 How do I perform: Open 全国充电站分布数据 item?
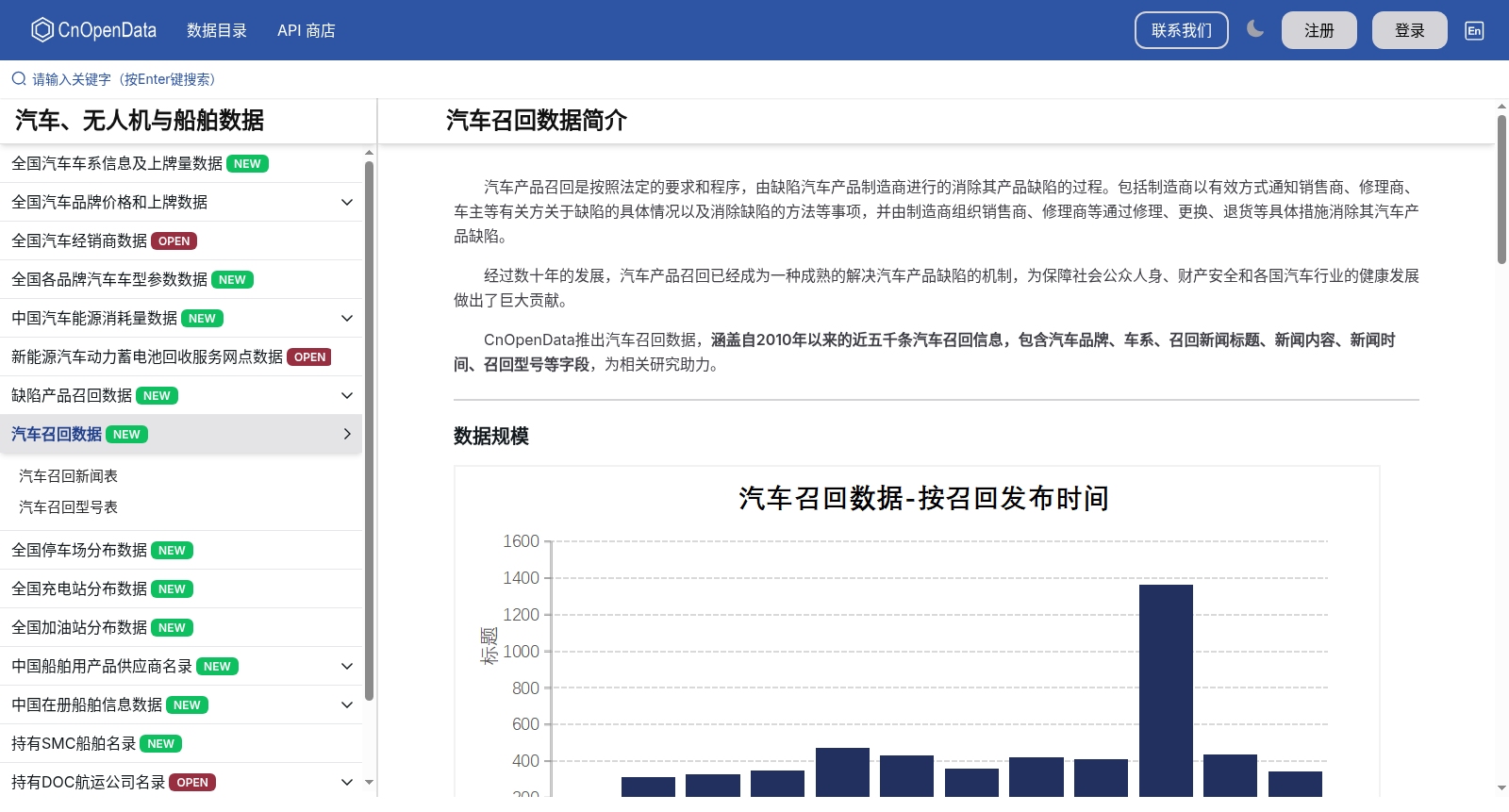[181, 588]
